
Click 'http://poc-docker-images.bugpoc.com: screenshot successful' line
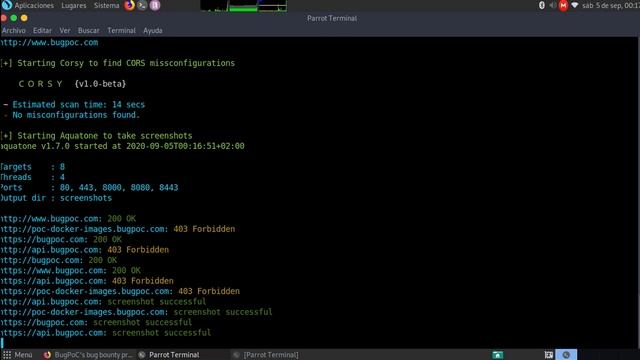click(x=136, y=312)
